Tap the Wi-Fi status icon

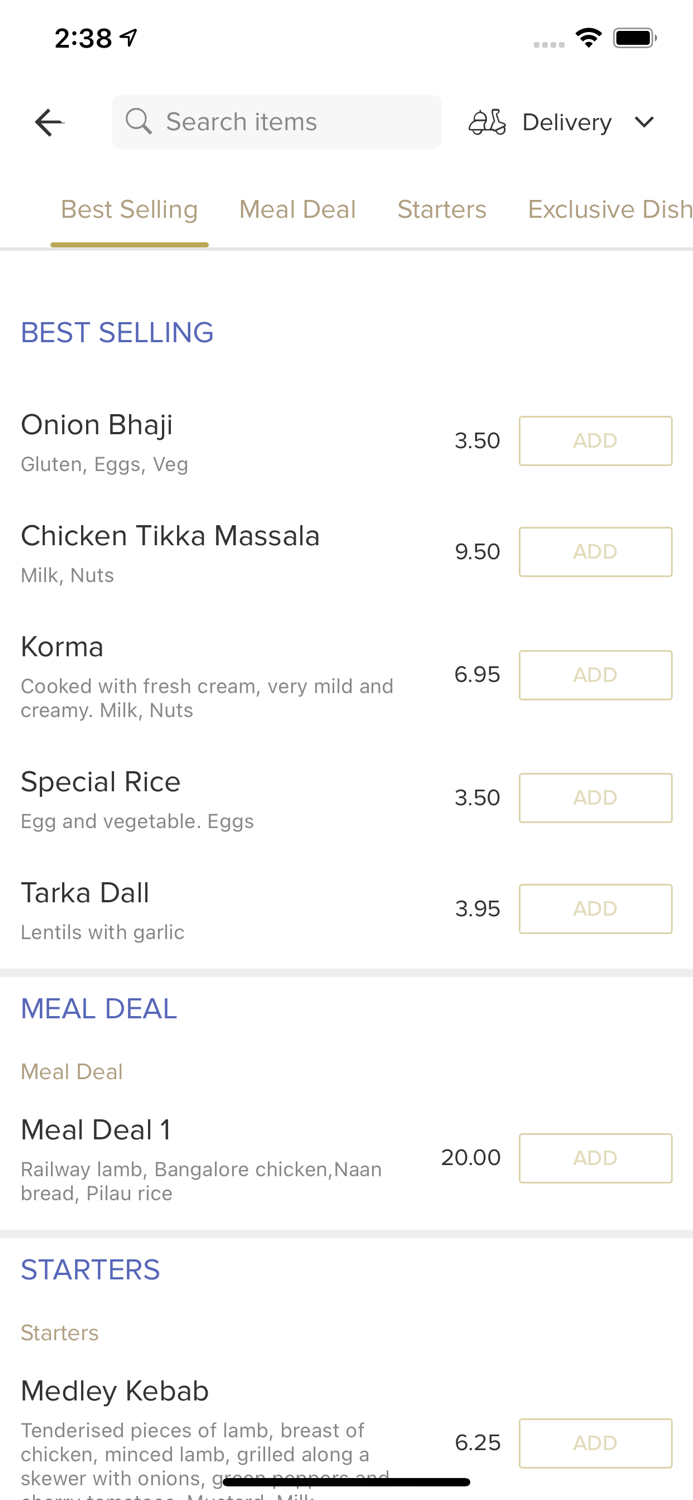[x=588, y=38]
